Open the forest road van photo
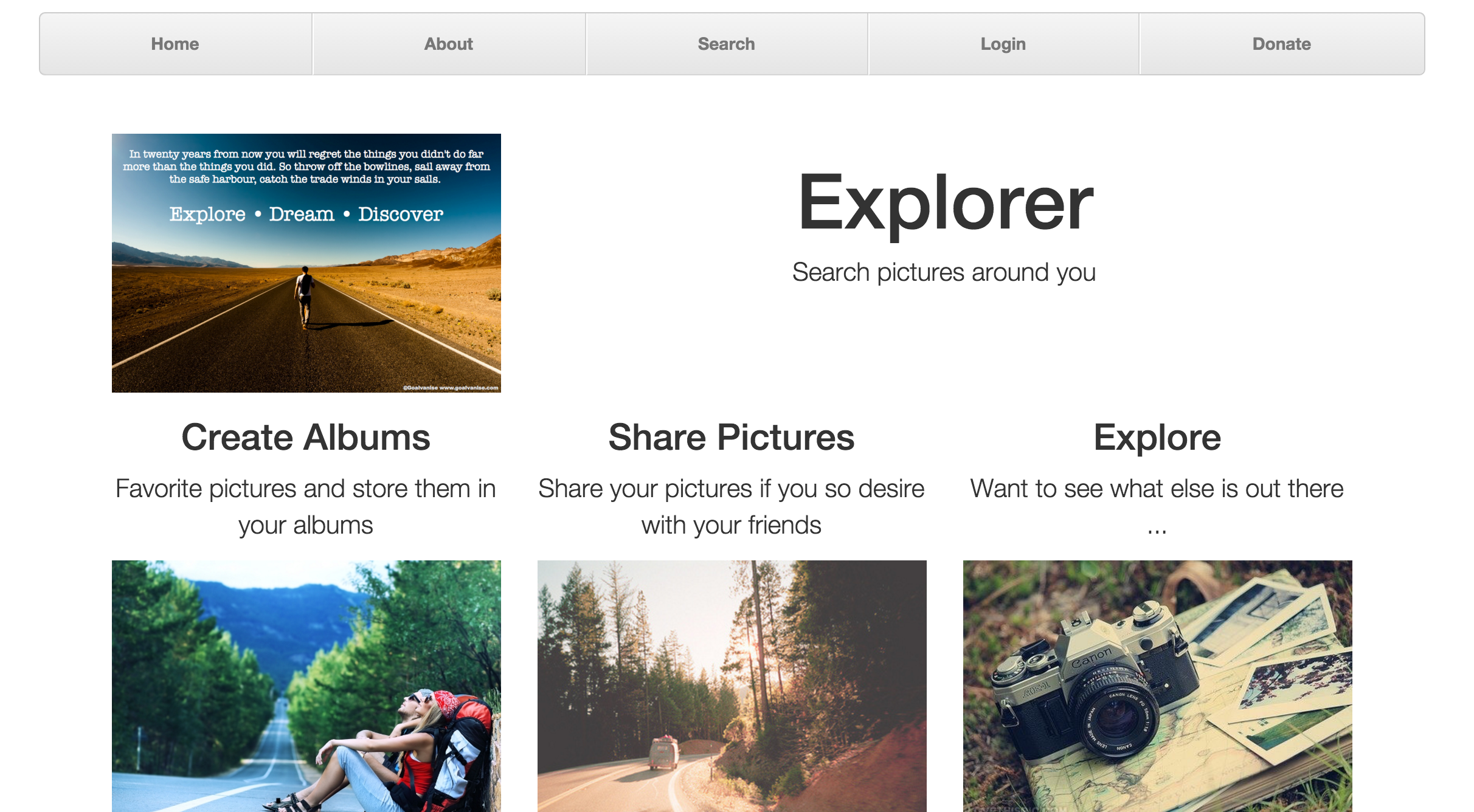Screen dimensions: 1474x812 click(732, 686)
